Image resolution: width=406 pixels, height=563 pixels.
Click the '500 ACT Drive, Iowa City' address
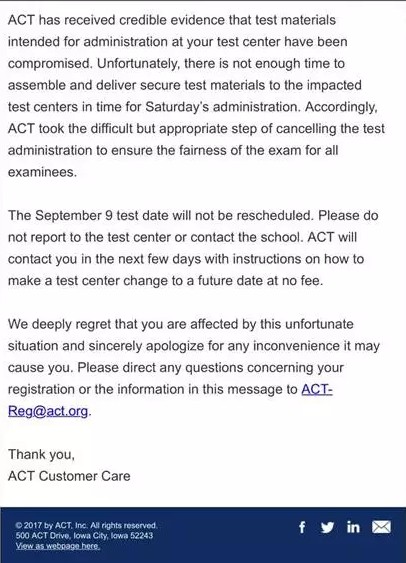(84, 536)
